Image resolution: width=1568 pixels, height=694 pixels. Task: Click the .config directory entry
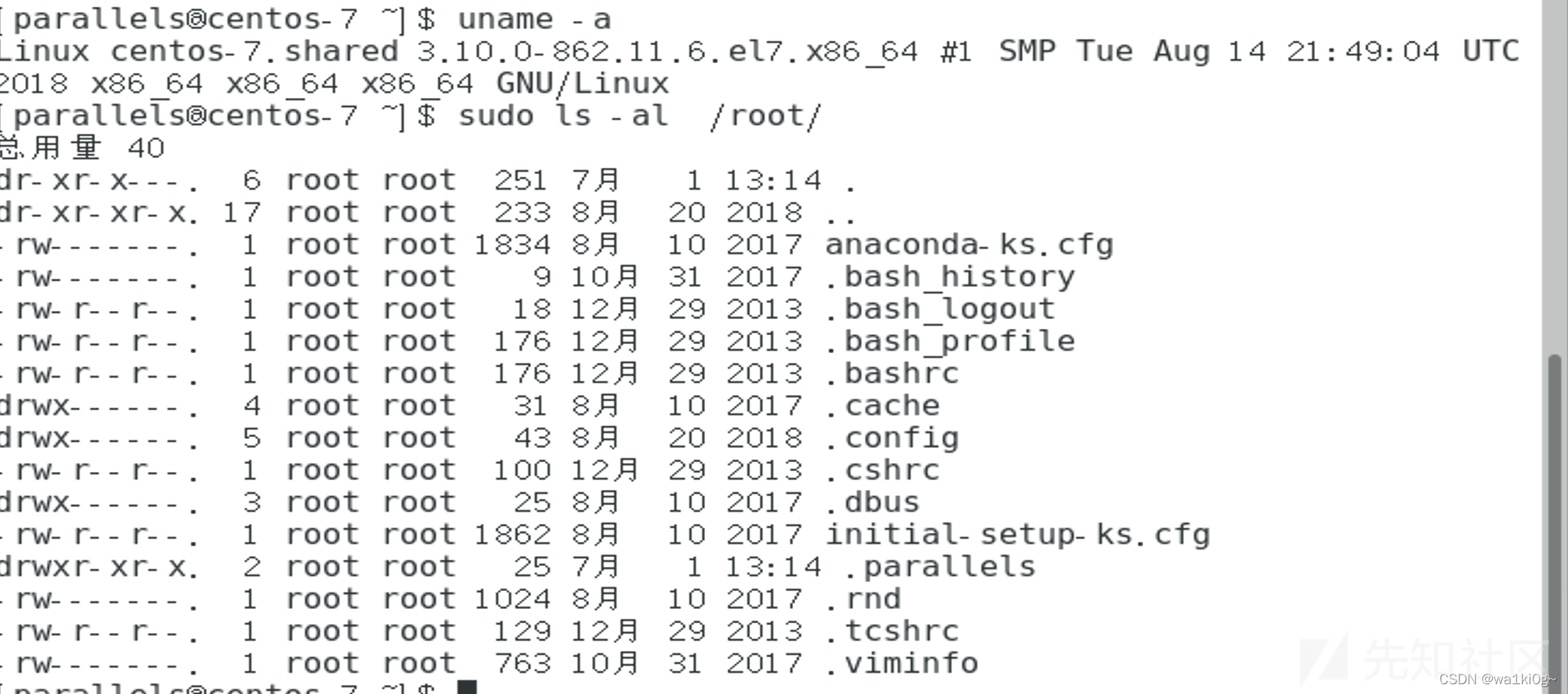892,439
